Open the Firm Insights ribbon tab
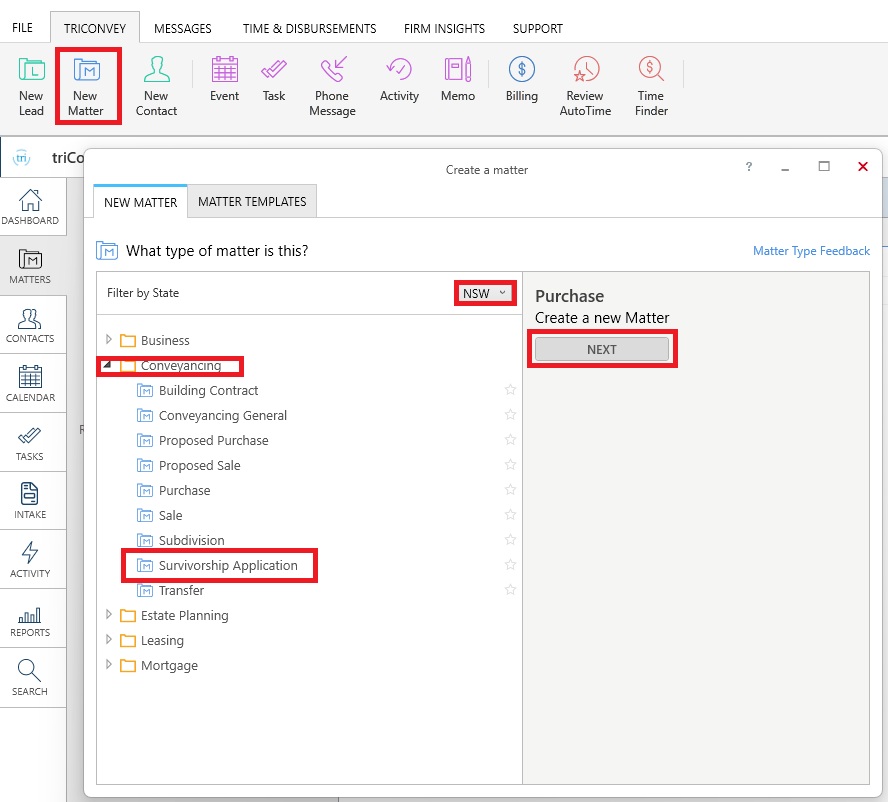The height and width of the screenshot is (802, 888). (x=444, y=29)
